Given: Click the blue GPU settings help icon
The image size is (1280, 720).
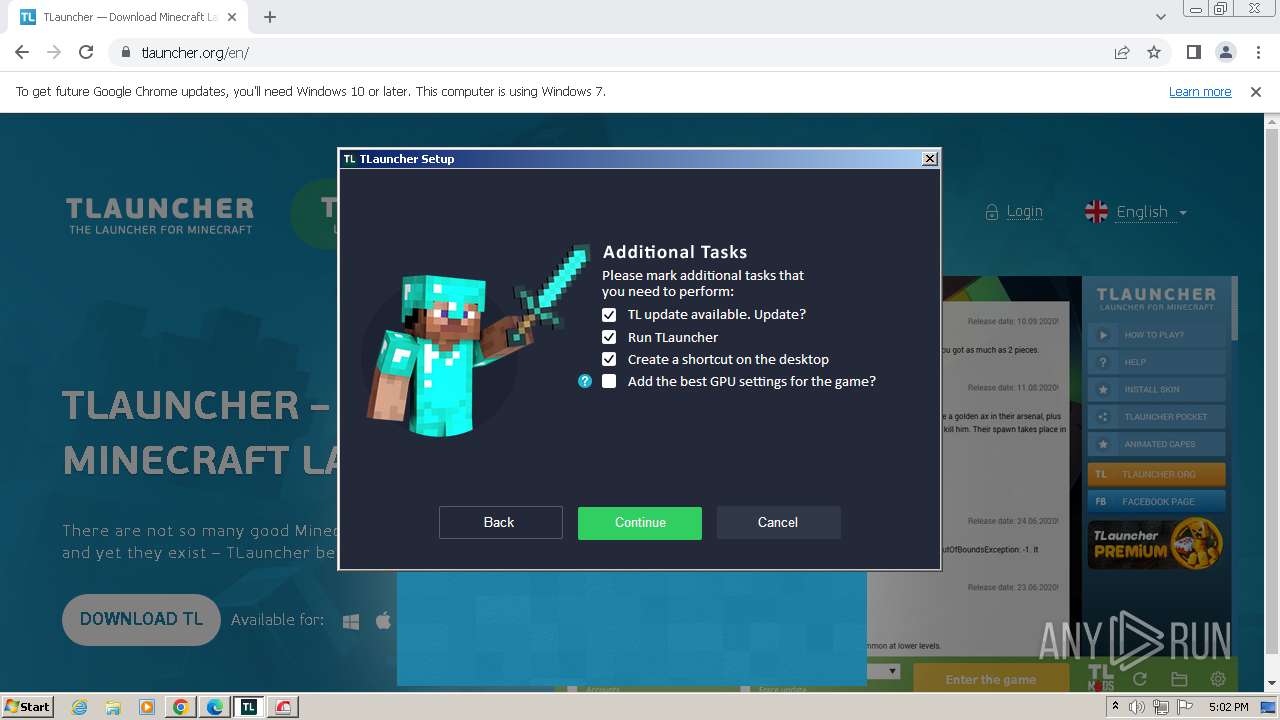Looking at the screenshot, I should coord(585,381).
